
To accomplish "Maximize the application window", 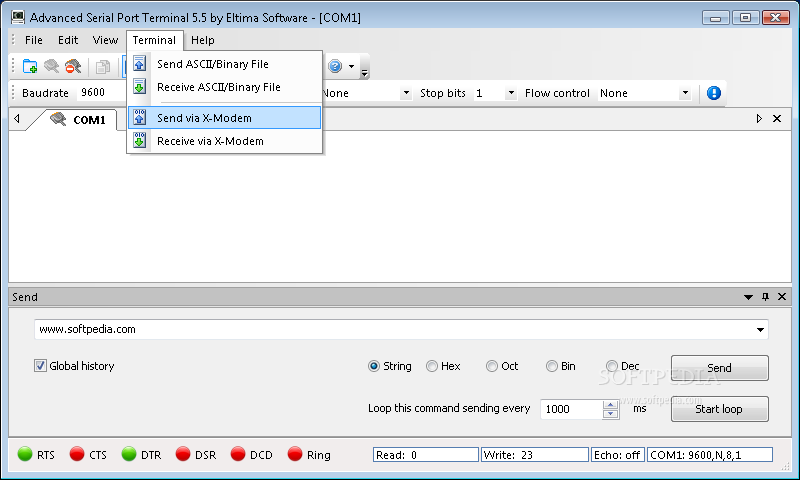I will click(x=745, y=18).
